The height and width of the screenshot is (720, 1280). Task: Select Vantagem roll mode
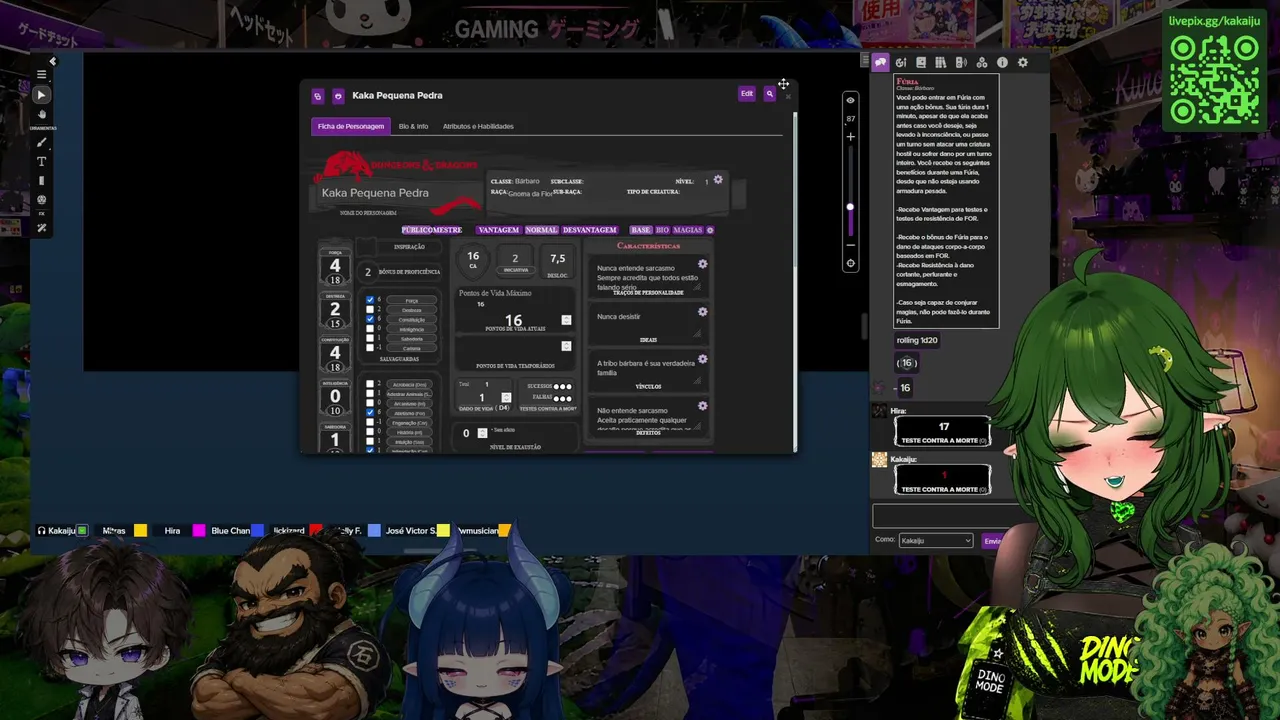click(x=498, y=230)
